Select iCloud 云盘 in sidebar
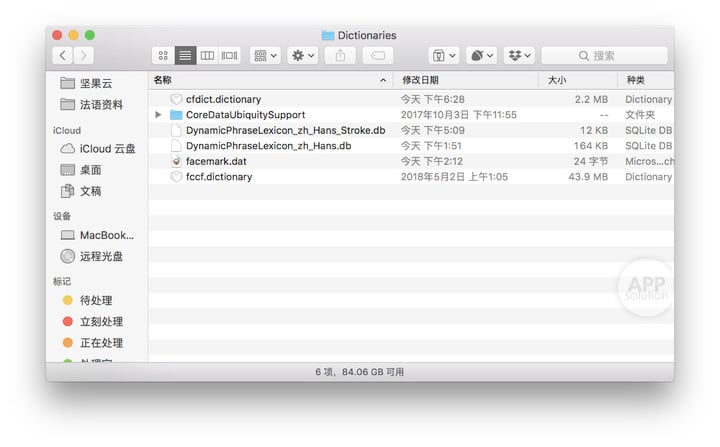The width and height of the screenshot is (720, 447). tap(98, 149)
